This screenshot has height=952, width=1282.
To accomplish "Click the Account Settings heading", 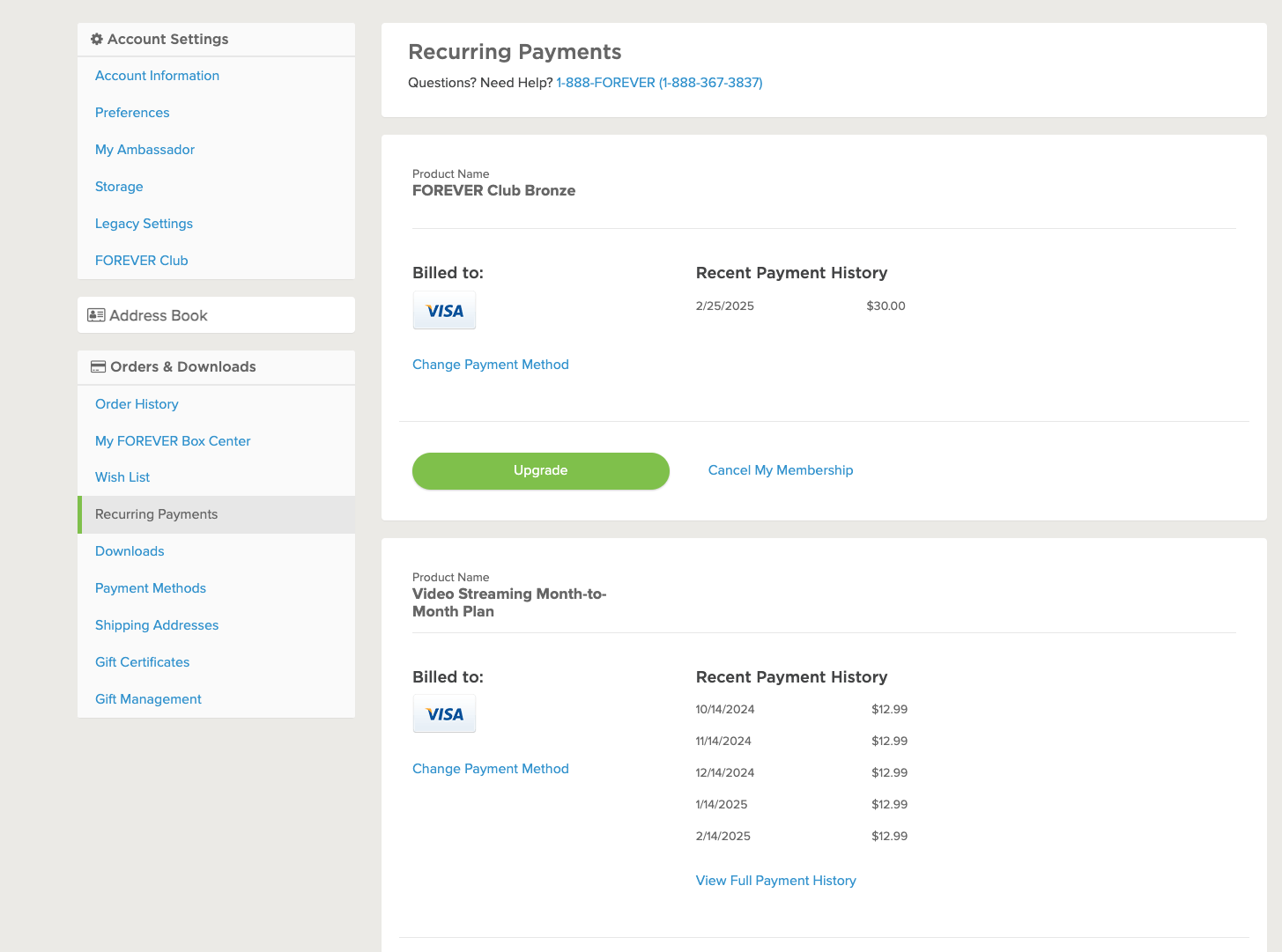I will click(167, 39).
